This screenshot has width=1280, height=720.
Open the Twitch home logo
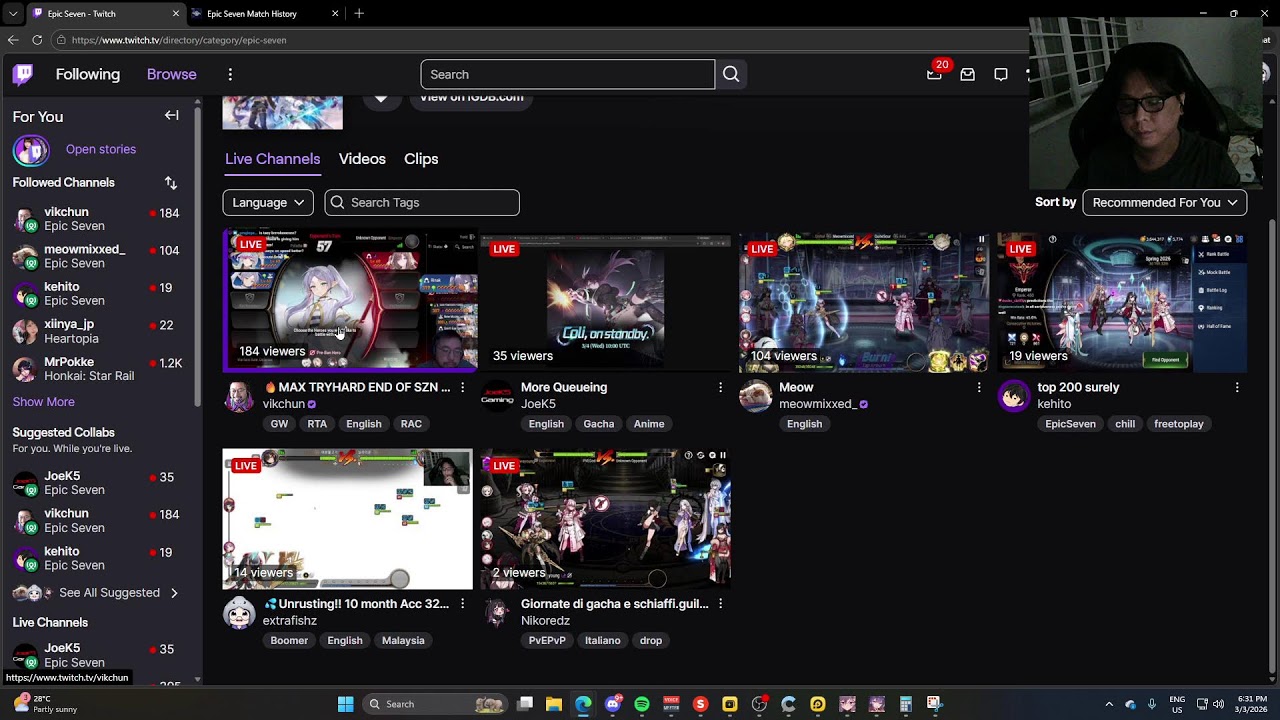pyautogui.click(x=23, y=74)
